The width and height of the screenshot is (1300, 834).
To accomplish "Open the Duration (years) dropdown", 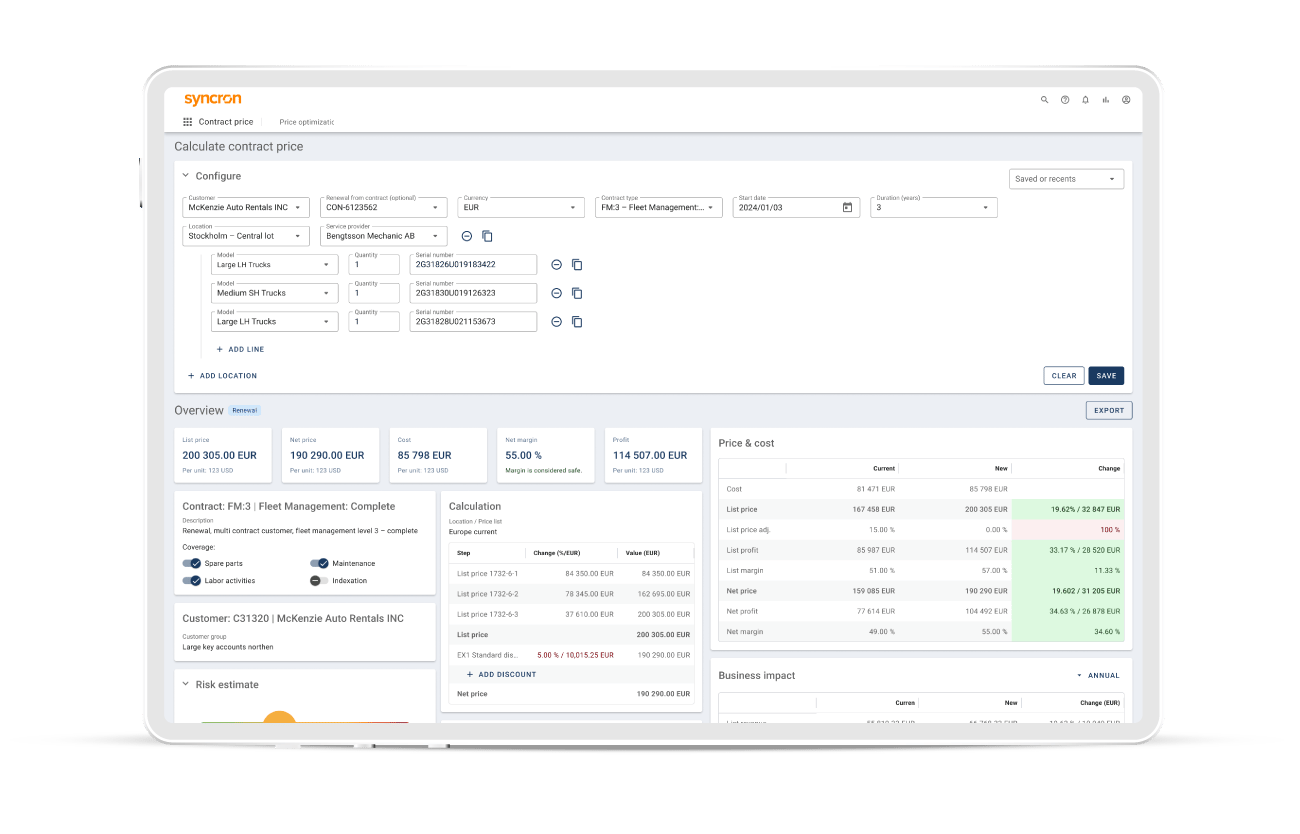I will [986, 207].
